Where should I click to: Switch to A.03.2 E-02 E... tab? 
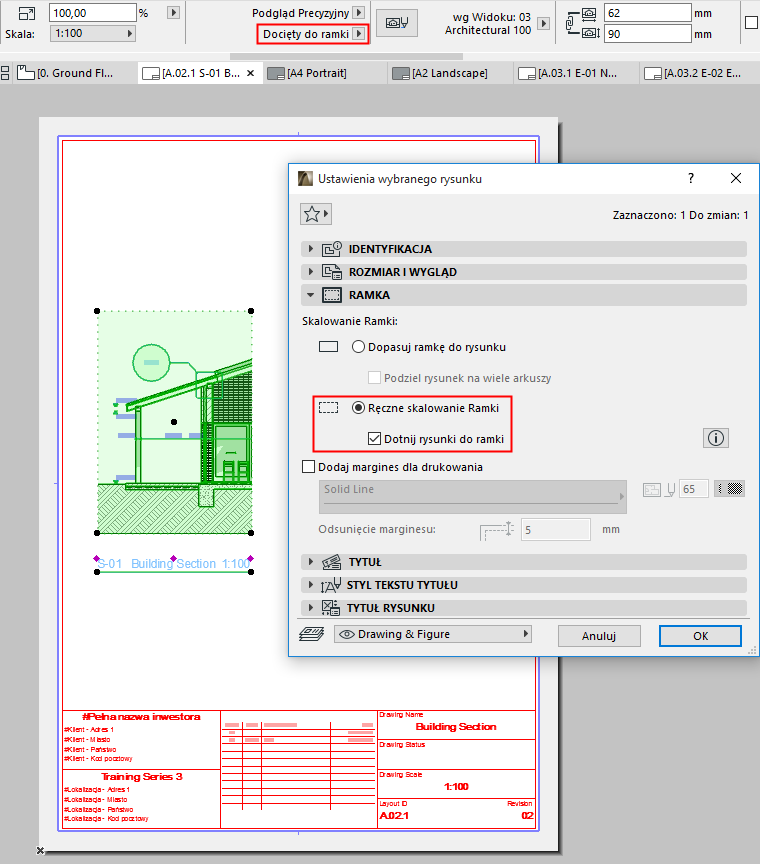(x=702, y=73)
